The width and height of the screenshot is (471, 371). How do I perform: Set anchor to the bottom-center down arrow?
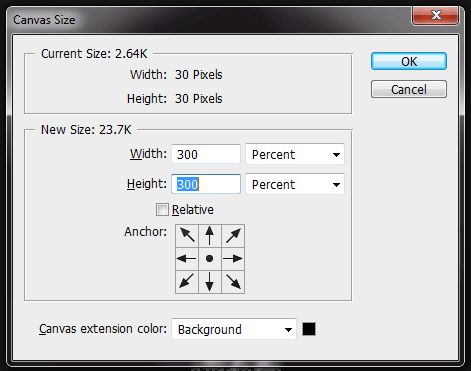[x=210, y=282]
